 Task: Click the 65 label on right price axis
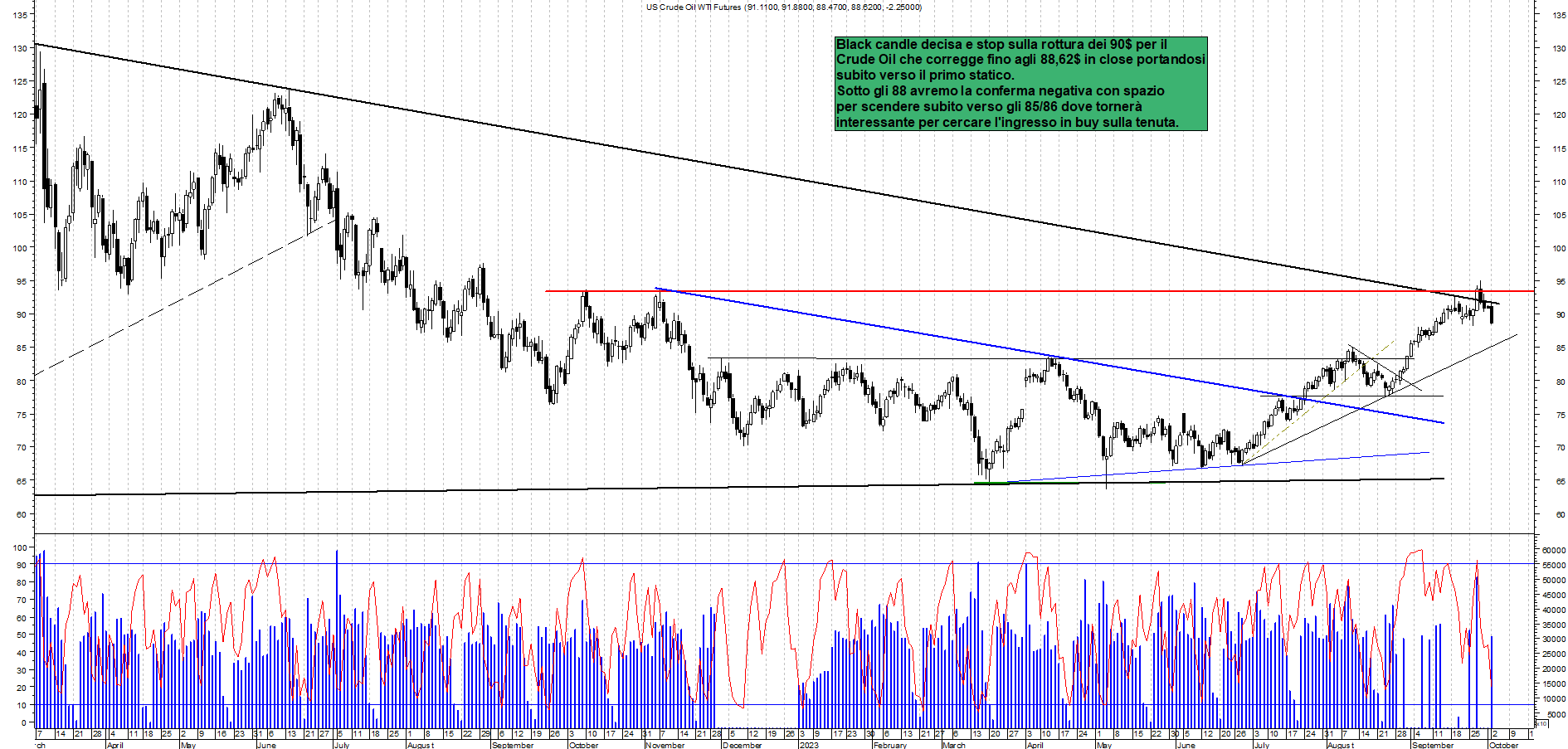(1560, 481)
